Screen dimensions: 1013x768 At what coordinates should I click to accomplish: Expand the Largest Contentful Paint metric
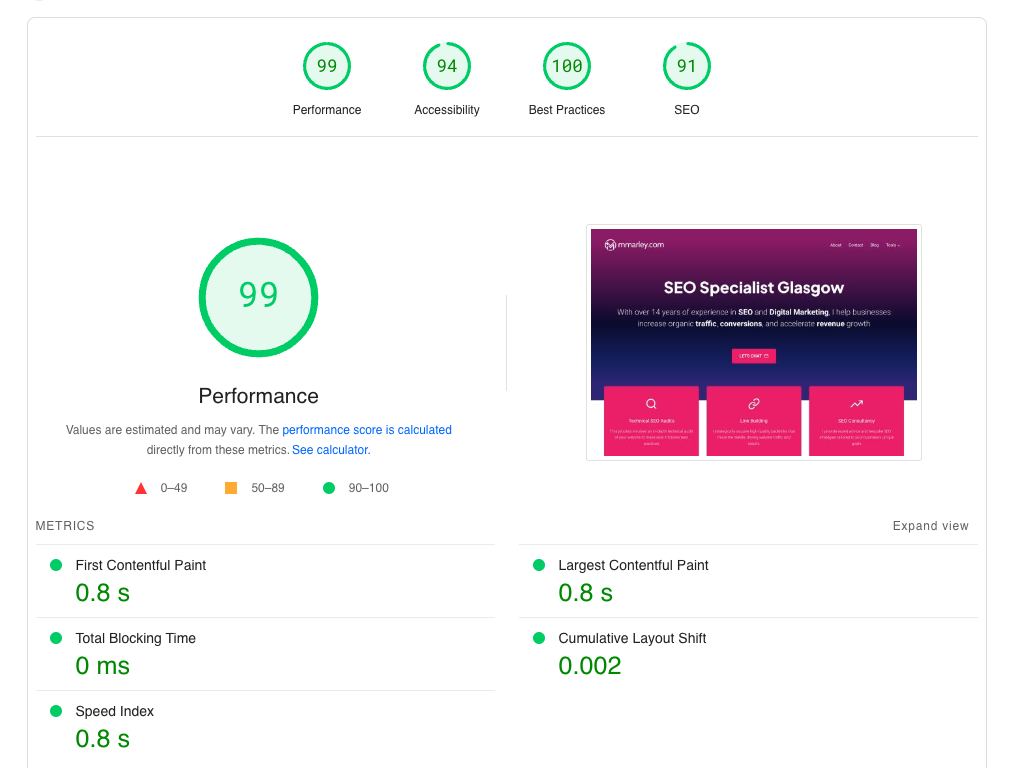tap(633, 565)
